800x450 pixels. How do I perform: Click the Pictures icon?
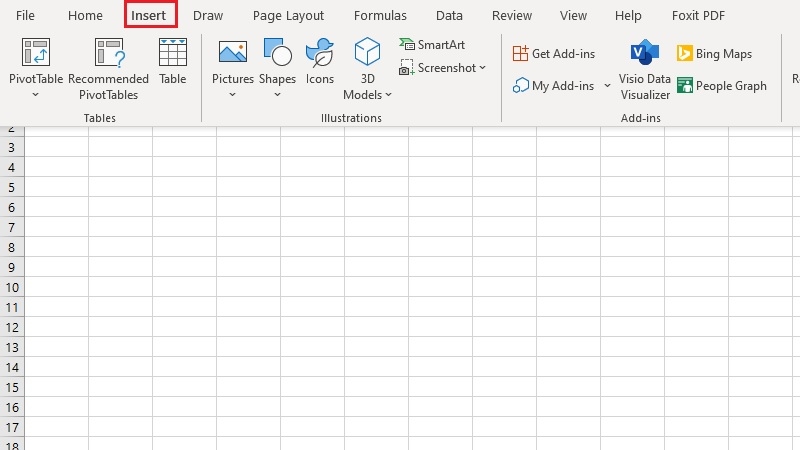(233, 52)
